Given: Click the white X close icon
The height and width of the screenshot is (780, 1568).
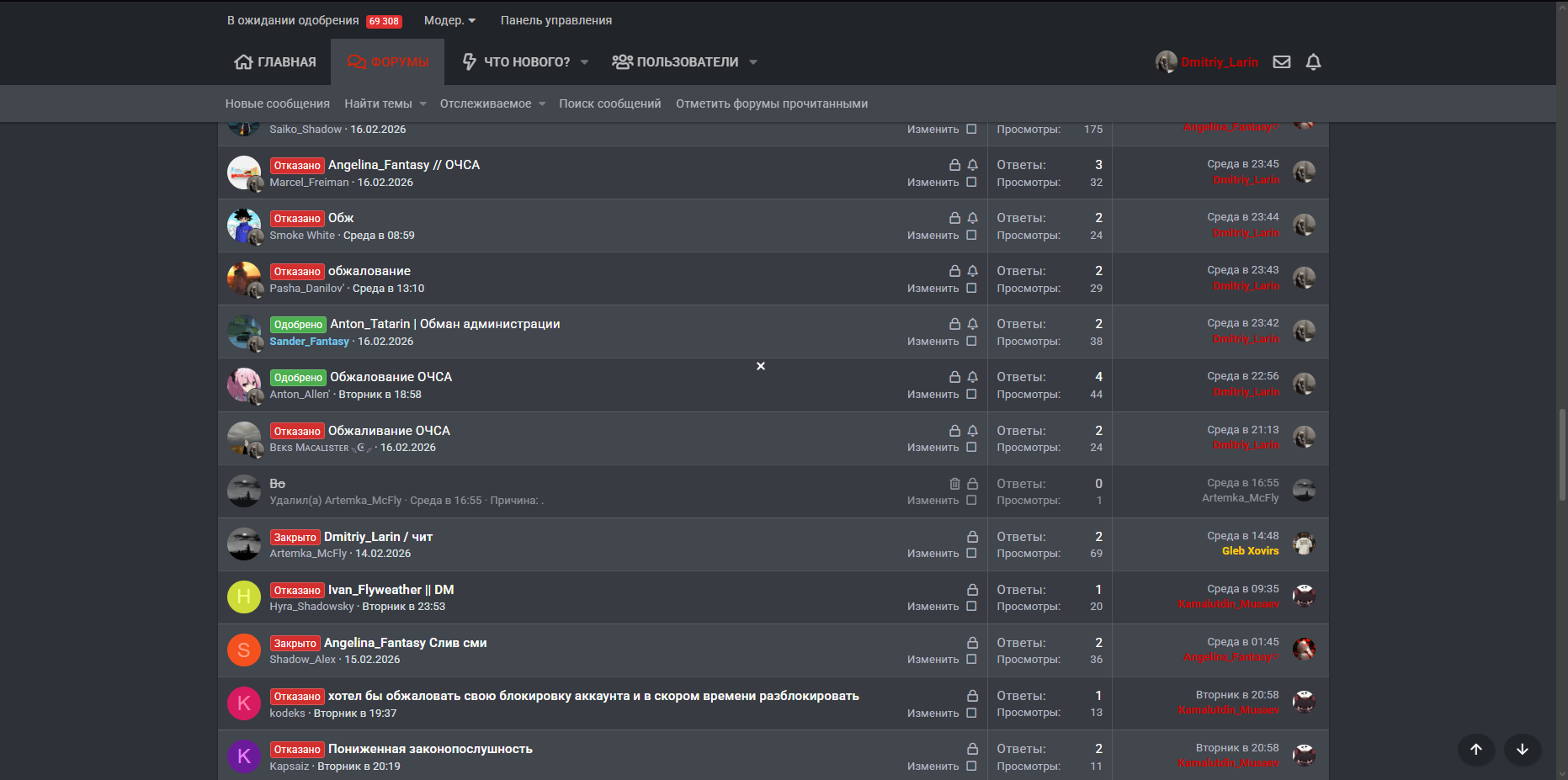Looking at the screenshot, I should [761, 366].
